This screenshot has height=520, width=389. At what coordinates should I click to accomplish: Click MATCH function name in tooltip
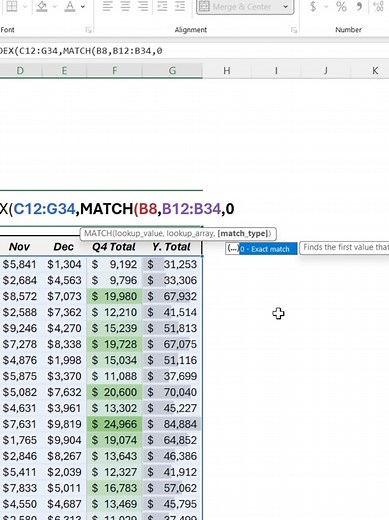click(98, 233)
